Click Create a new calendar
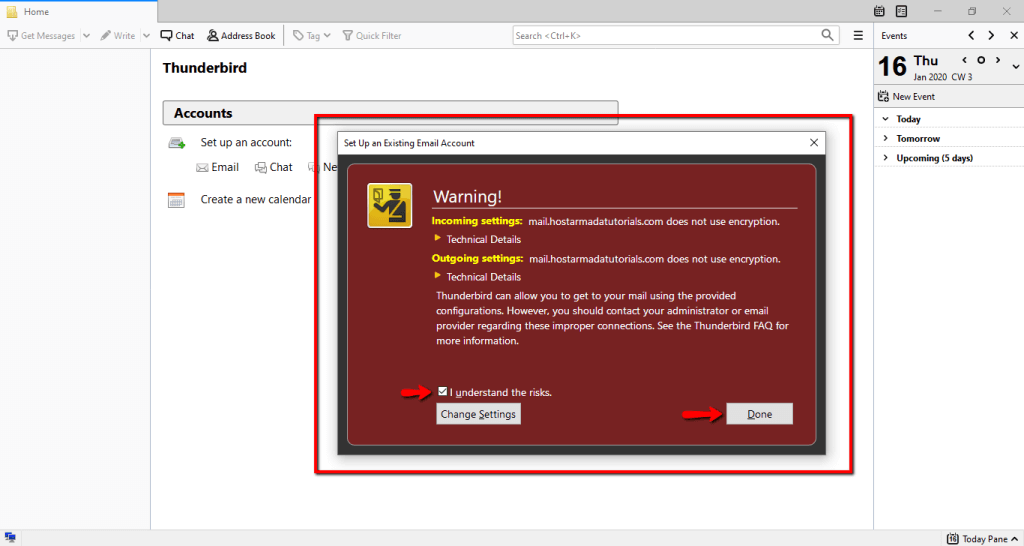This screenshot has width=1024, height=546. click(256, 199)
